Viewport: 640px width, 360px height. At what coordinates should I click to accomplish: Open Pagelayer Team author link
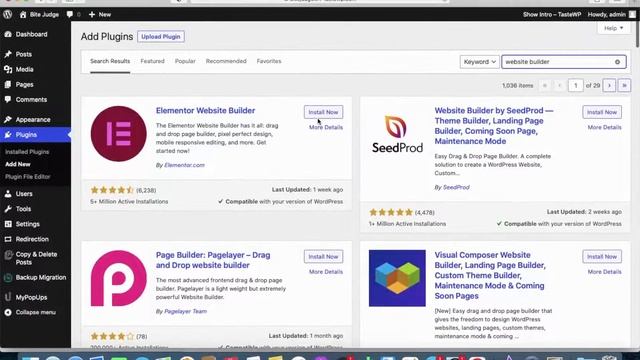185,311
